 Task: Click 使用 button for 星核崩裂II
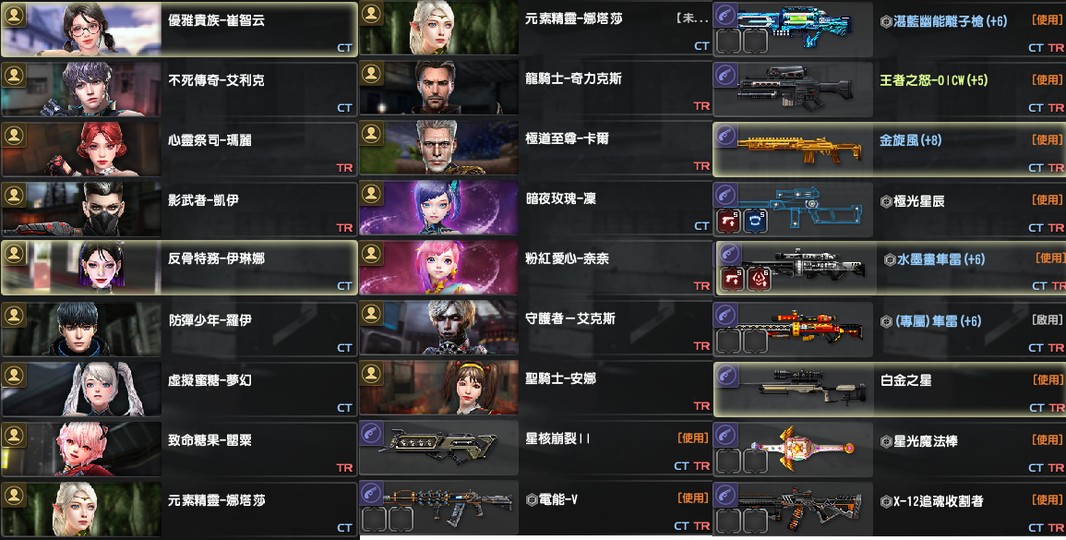[x=693, y=439]
